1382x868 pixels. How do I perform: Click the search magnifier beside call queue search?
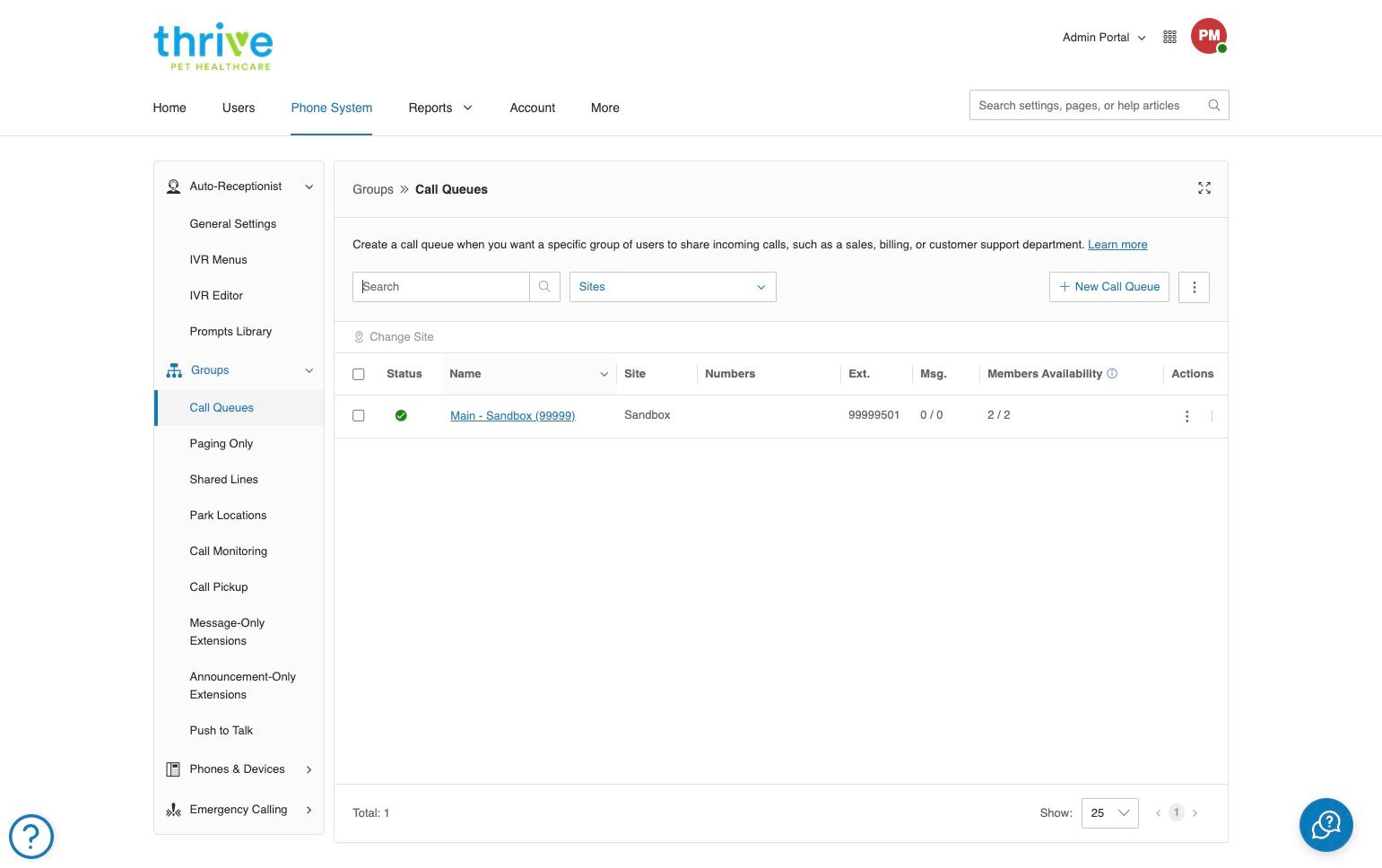(x=544, y=287)
